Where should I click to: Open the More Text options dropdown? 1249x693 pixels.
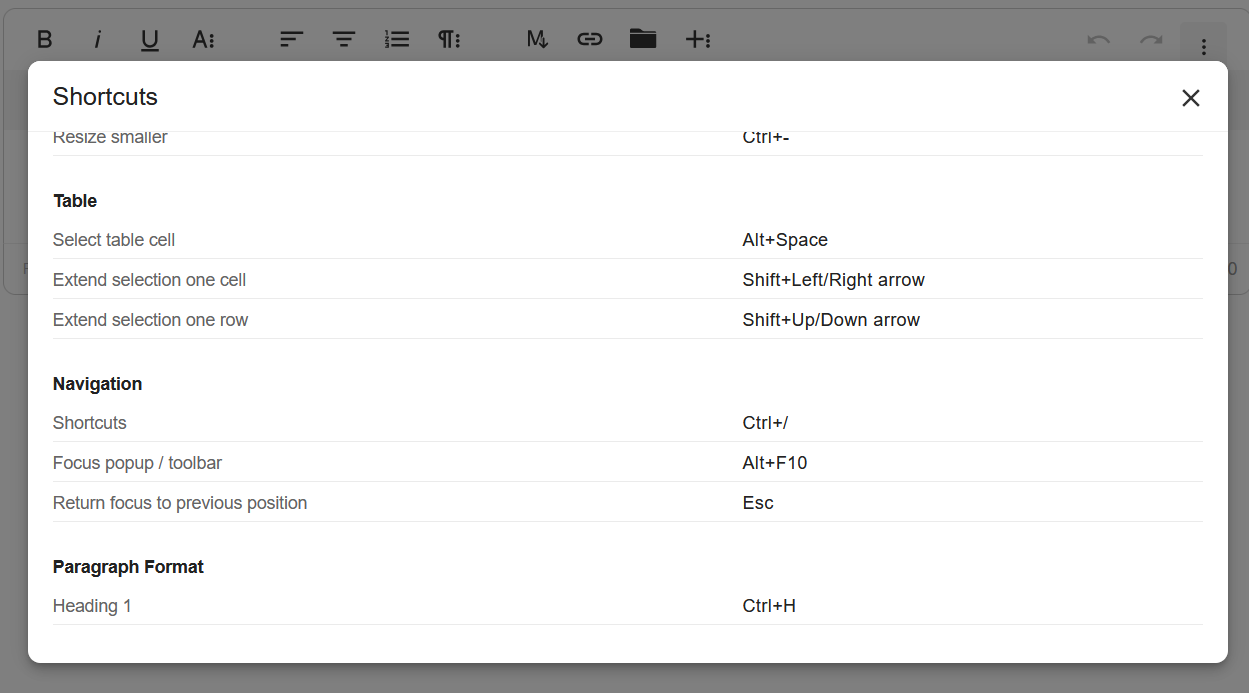pyautogui.click(x=203, y=40)
